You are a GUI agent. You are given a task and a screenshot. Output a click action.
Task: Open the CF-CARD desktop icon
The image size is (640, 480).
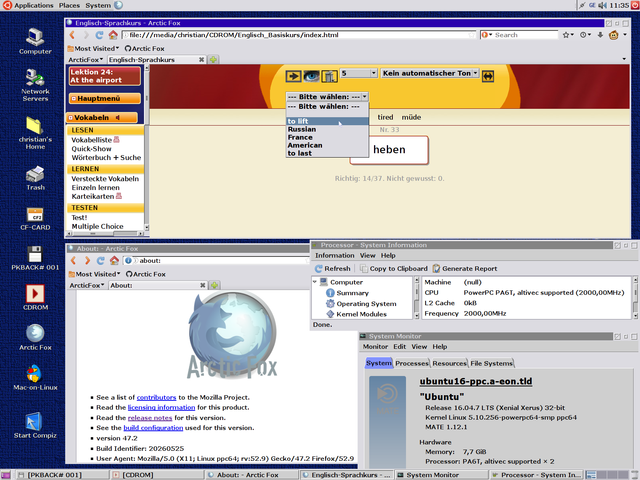[x=35, y=218]
